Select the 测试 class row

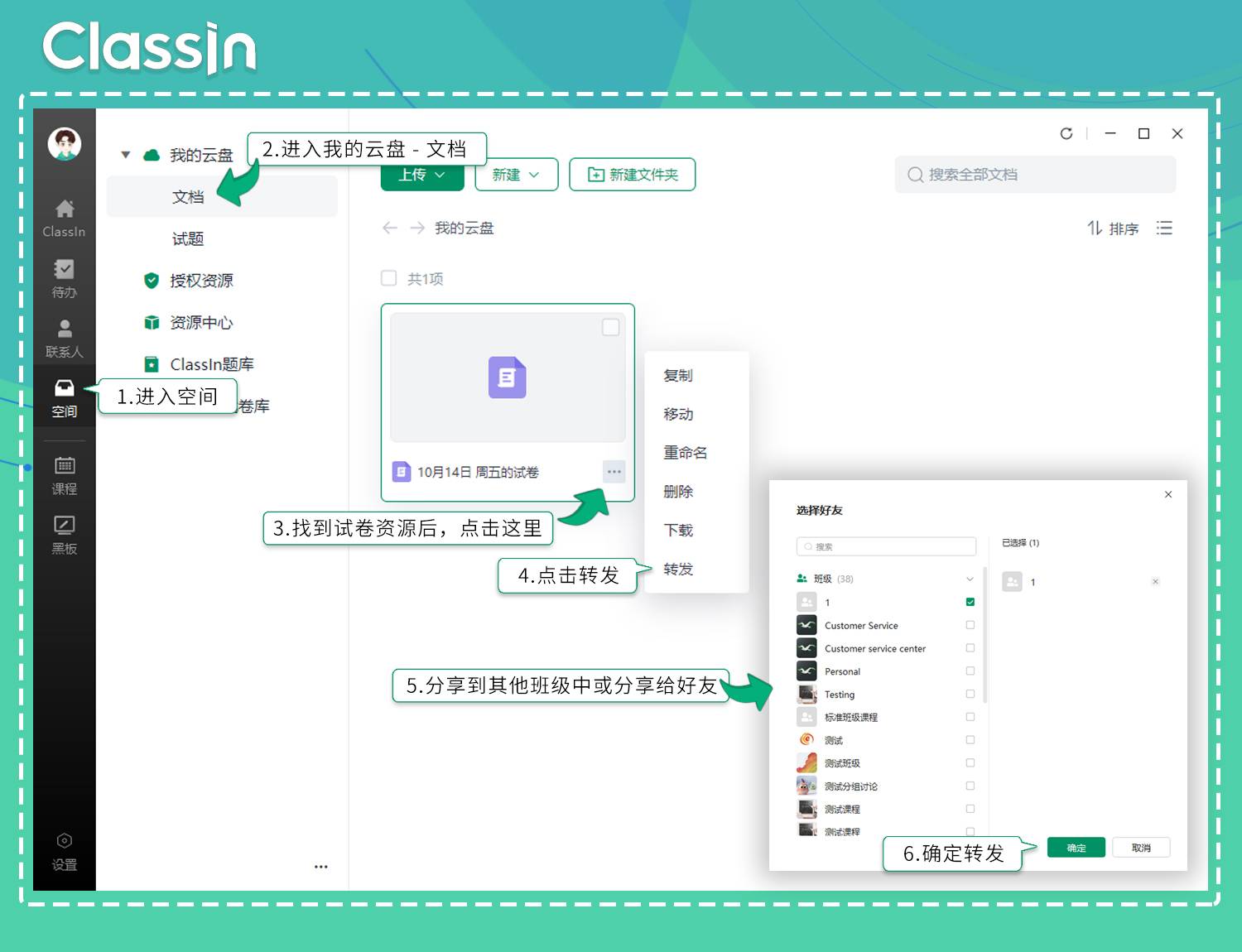885,740
